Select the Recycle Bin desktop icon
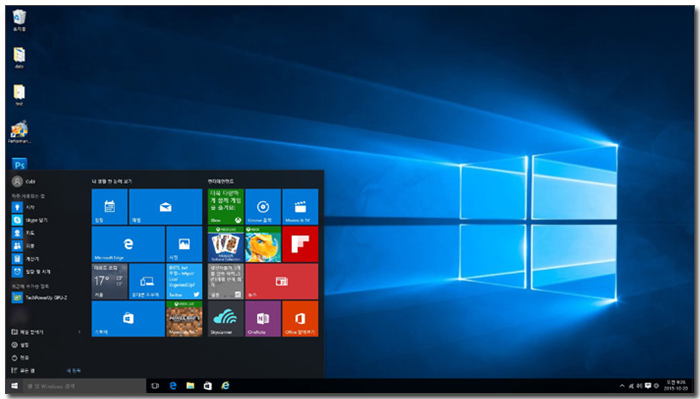The width and height of the screenshot is (700, 399). click(19, 21)
